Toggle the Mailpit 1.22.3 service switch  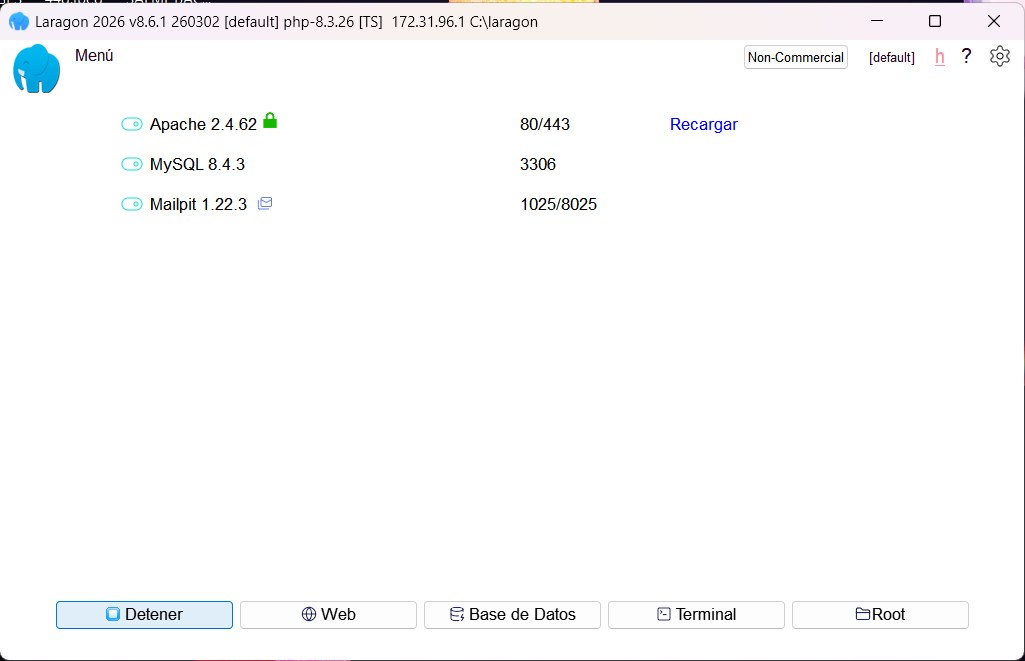(x=131, y=204)
